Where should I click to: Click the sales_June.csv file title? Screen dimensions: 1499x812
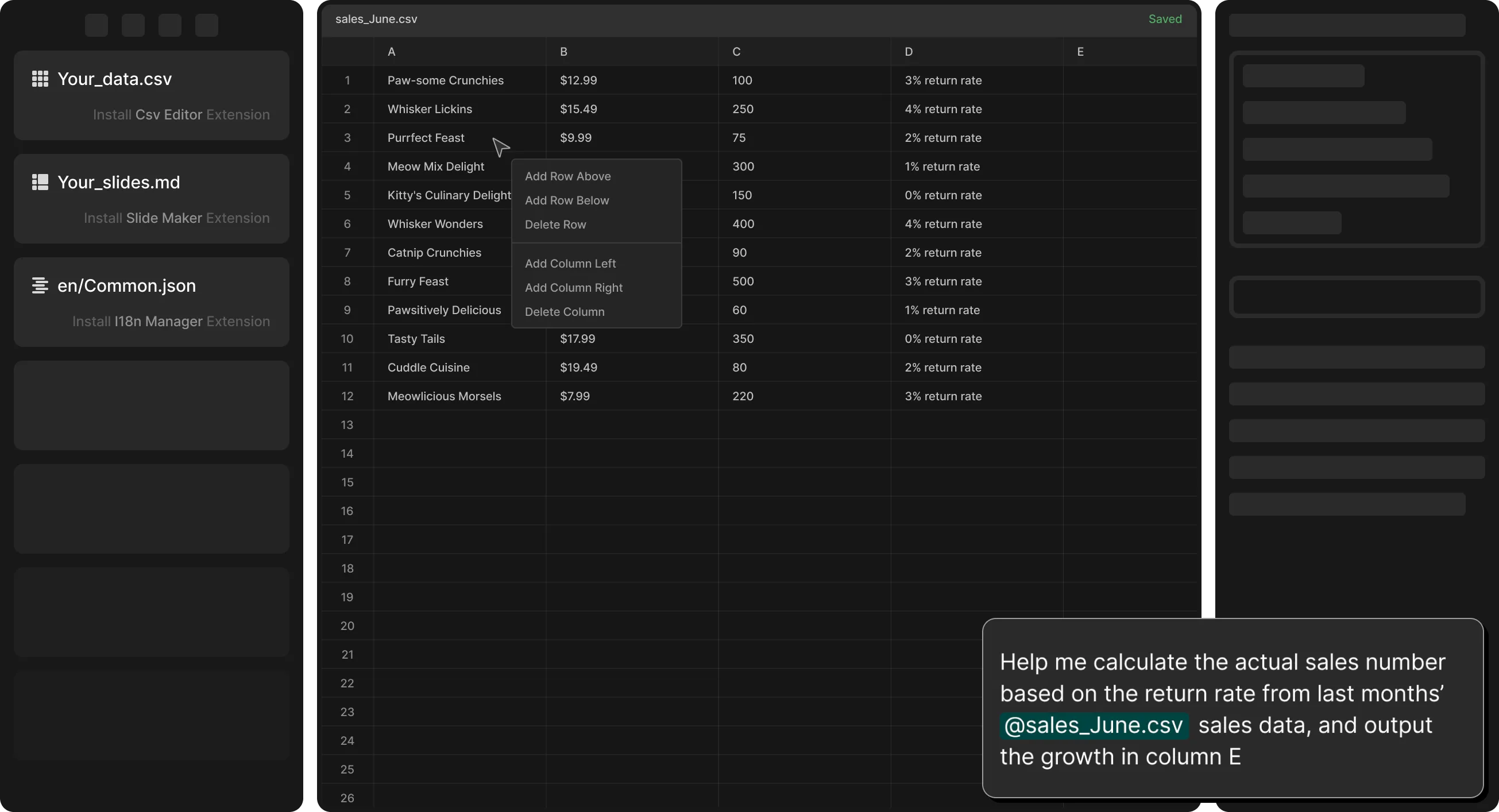pos(376,19)
